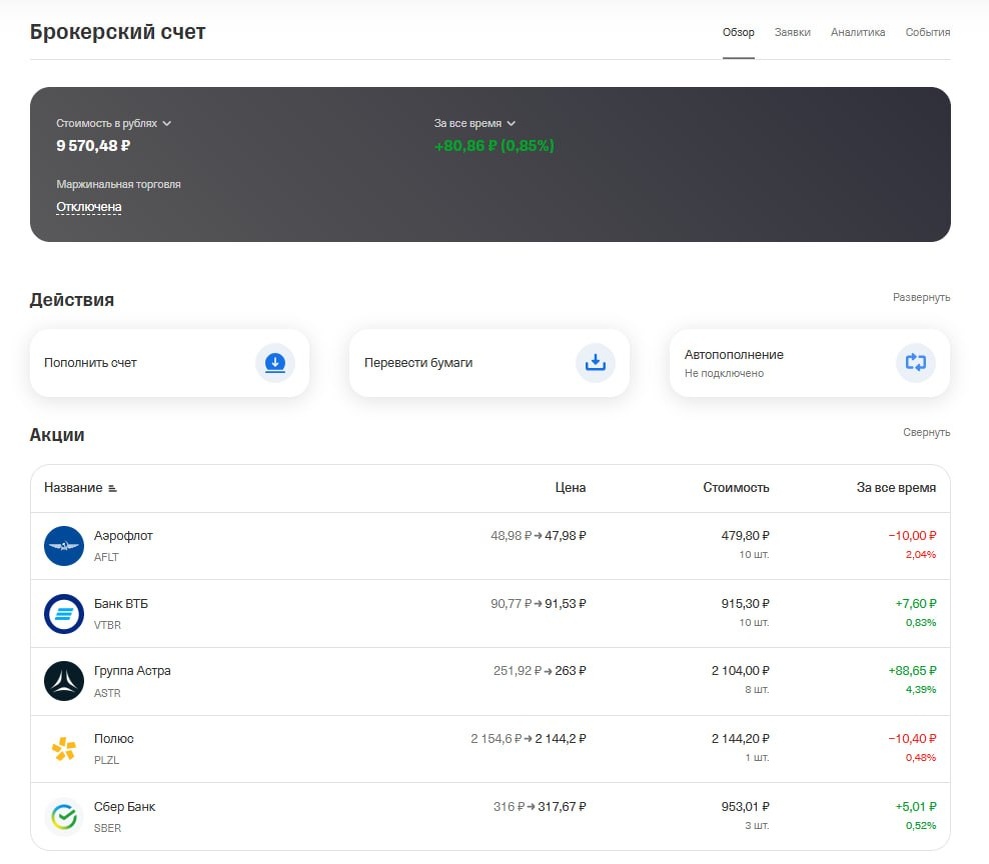Open the Банк ВТБ stock name

coord(120,604)
